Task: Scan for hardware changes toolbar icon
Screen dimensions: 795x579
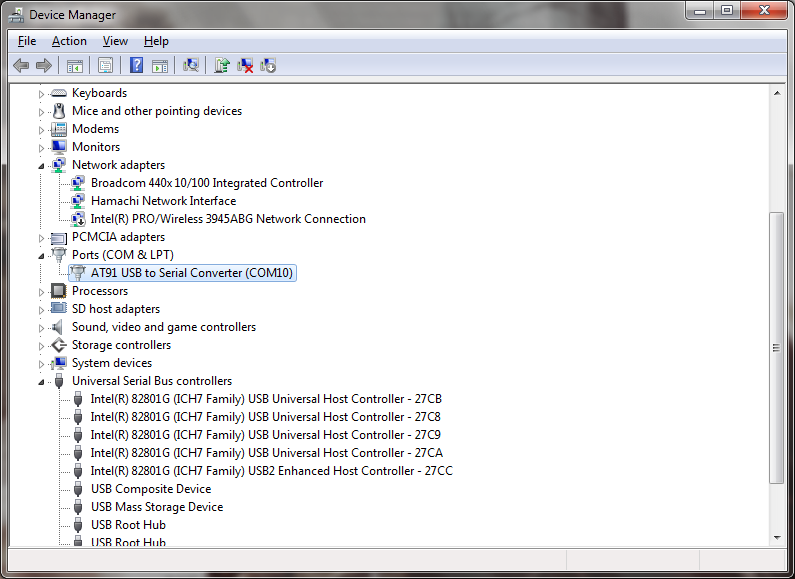Action: 191,65
